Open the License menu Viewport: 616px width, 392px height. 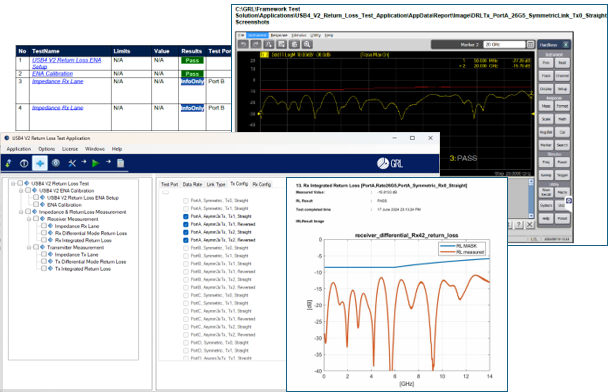coord(70,149)
